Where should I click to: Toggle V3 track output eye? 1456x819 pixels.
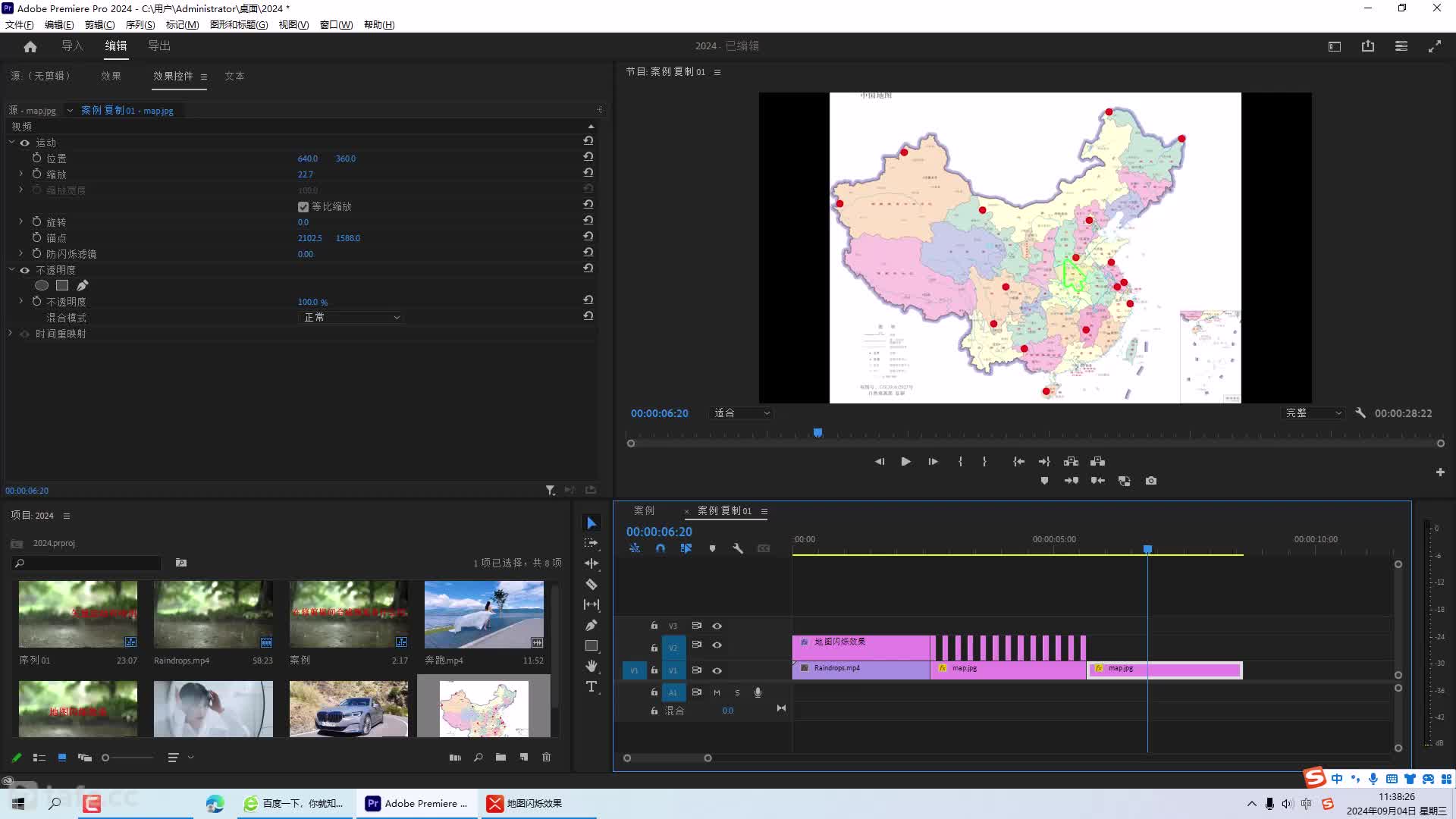(717, 626)
